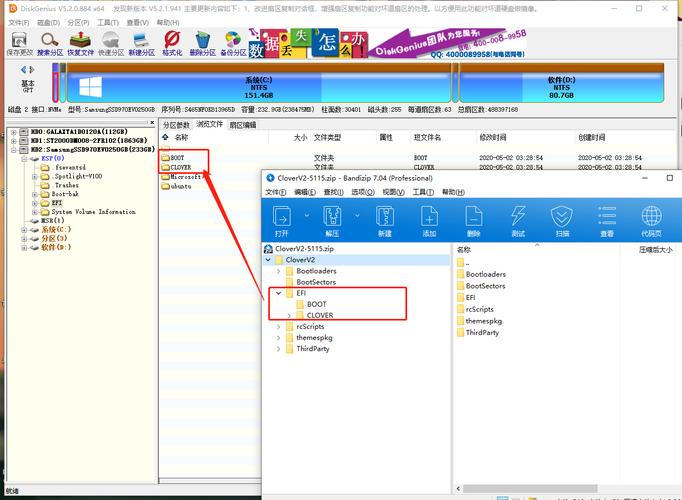Click Bandizip 解压 extract icon

coord(332,220)
